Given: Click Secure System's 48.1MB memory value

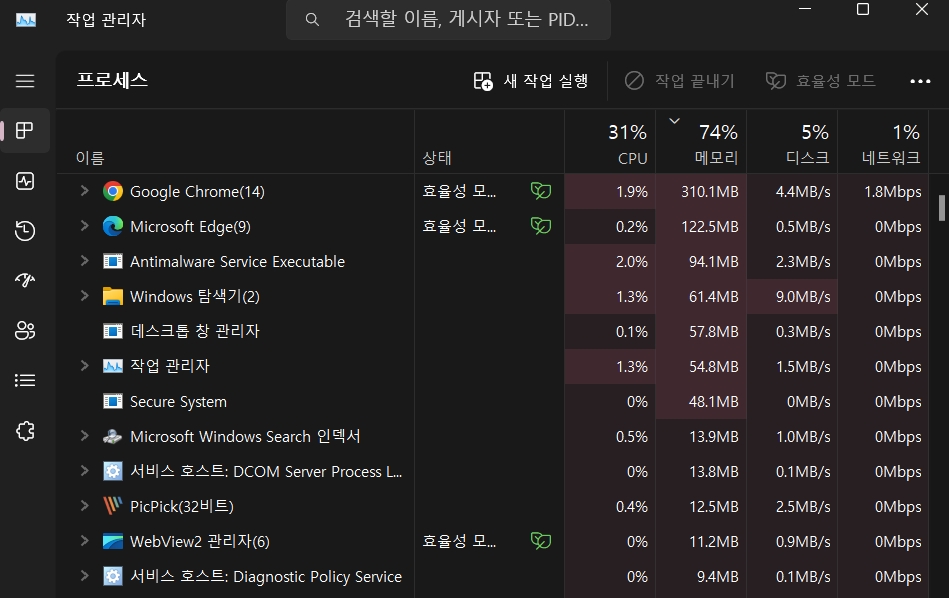Looking at the screenshot, I should tap(713, 401).
